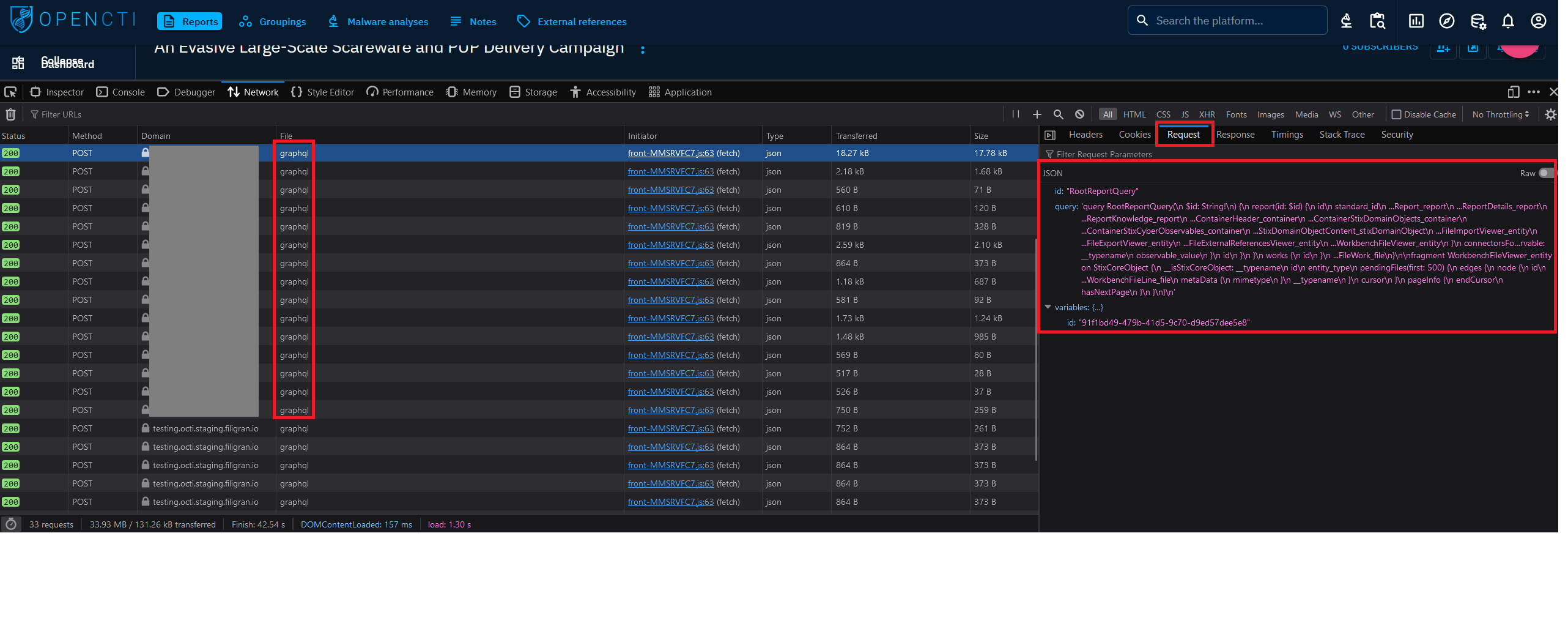Click the trash icon to clear network log

coord(10,114)
